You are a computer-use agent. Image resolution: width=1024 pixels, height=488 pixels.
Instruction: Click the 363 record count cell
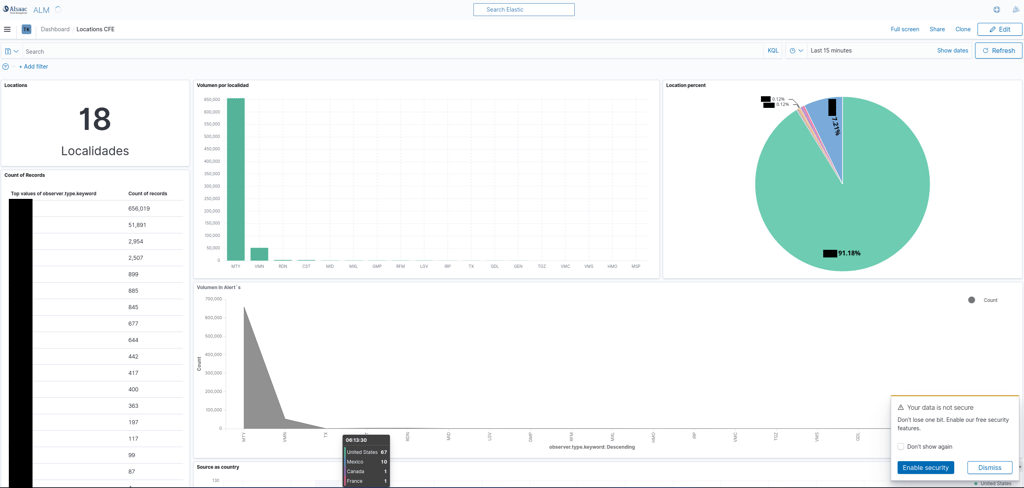click(133, 406)
